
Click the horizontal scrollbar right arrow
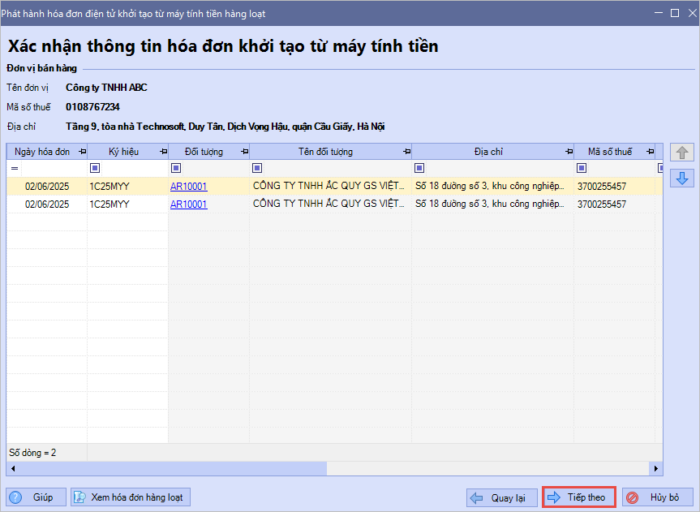click(x=656, y=468)
